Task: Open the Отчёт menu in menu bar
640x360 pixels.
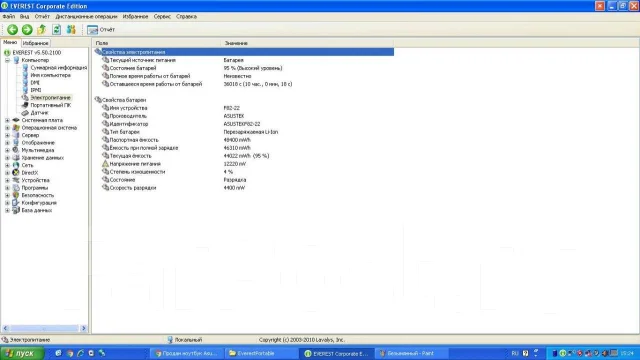Action: (x=42, y=17)
